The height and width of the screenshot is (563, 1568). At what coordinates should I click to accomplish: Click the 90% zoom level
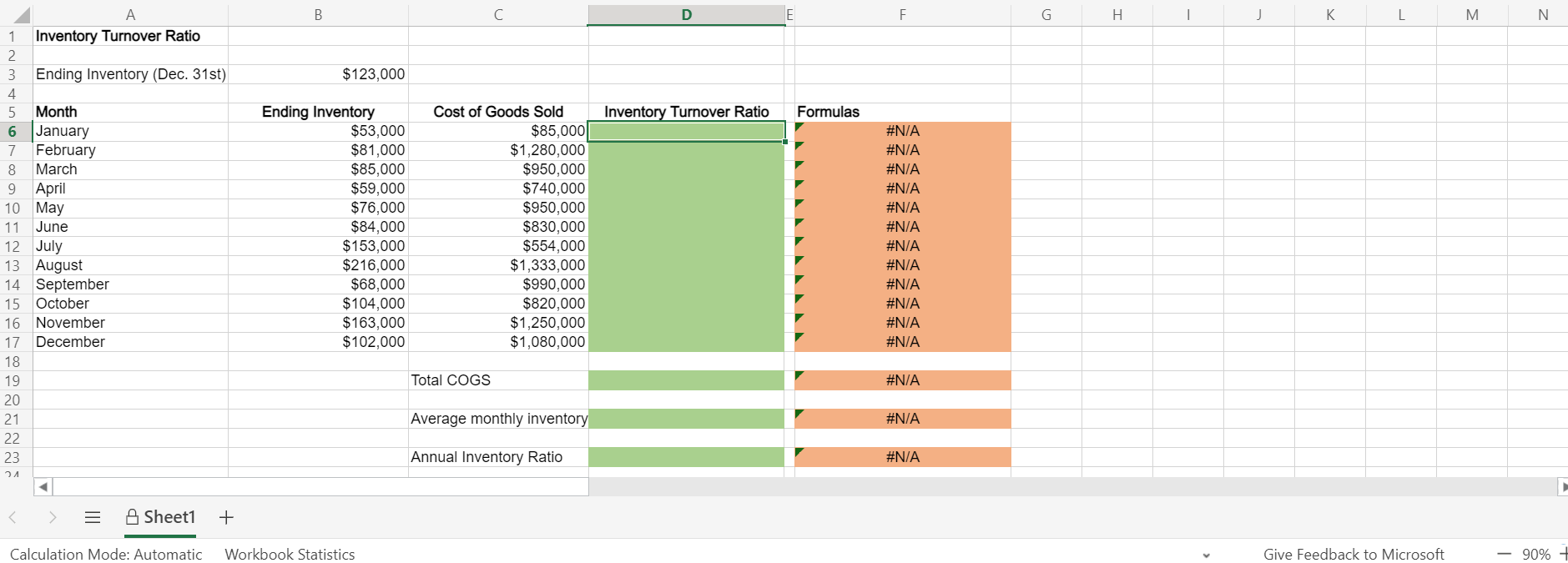(x=1536, y=554)
